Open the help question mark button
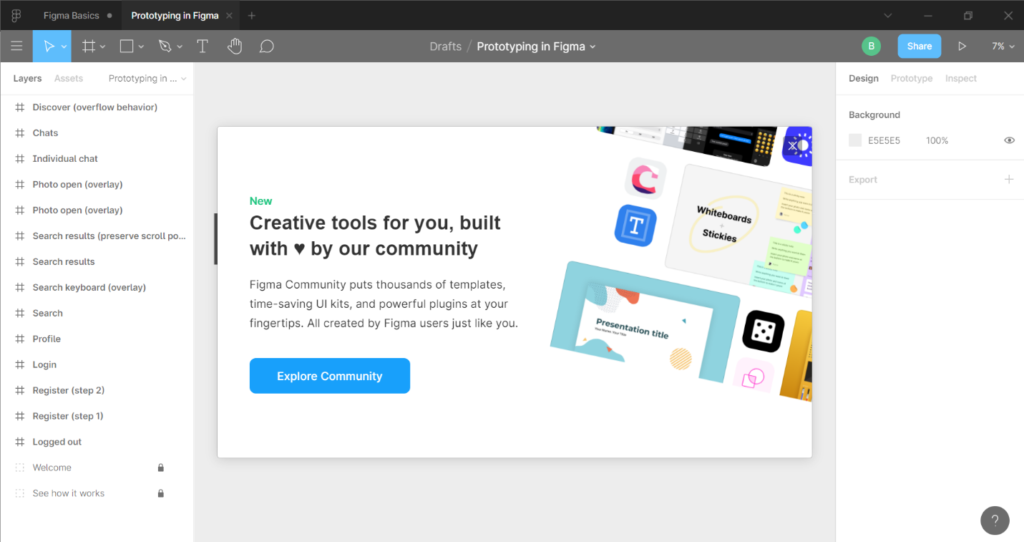The width and height of the screenshot is (1024, 542). coord(995,520)
